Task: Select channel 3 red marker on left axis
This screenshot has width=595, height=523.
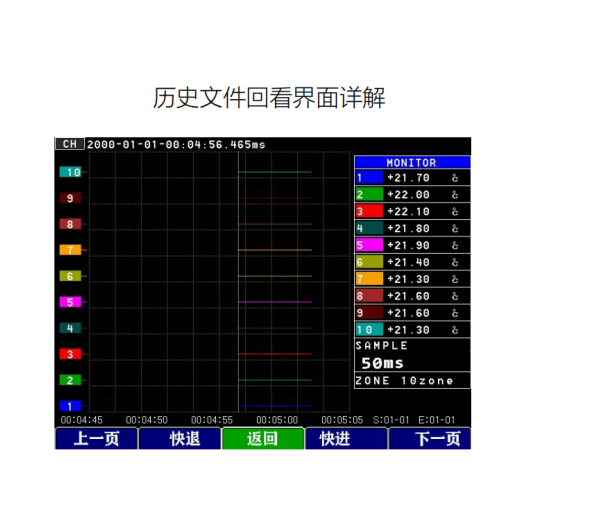Action: (71, 354)
